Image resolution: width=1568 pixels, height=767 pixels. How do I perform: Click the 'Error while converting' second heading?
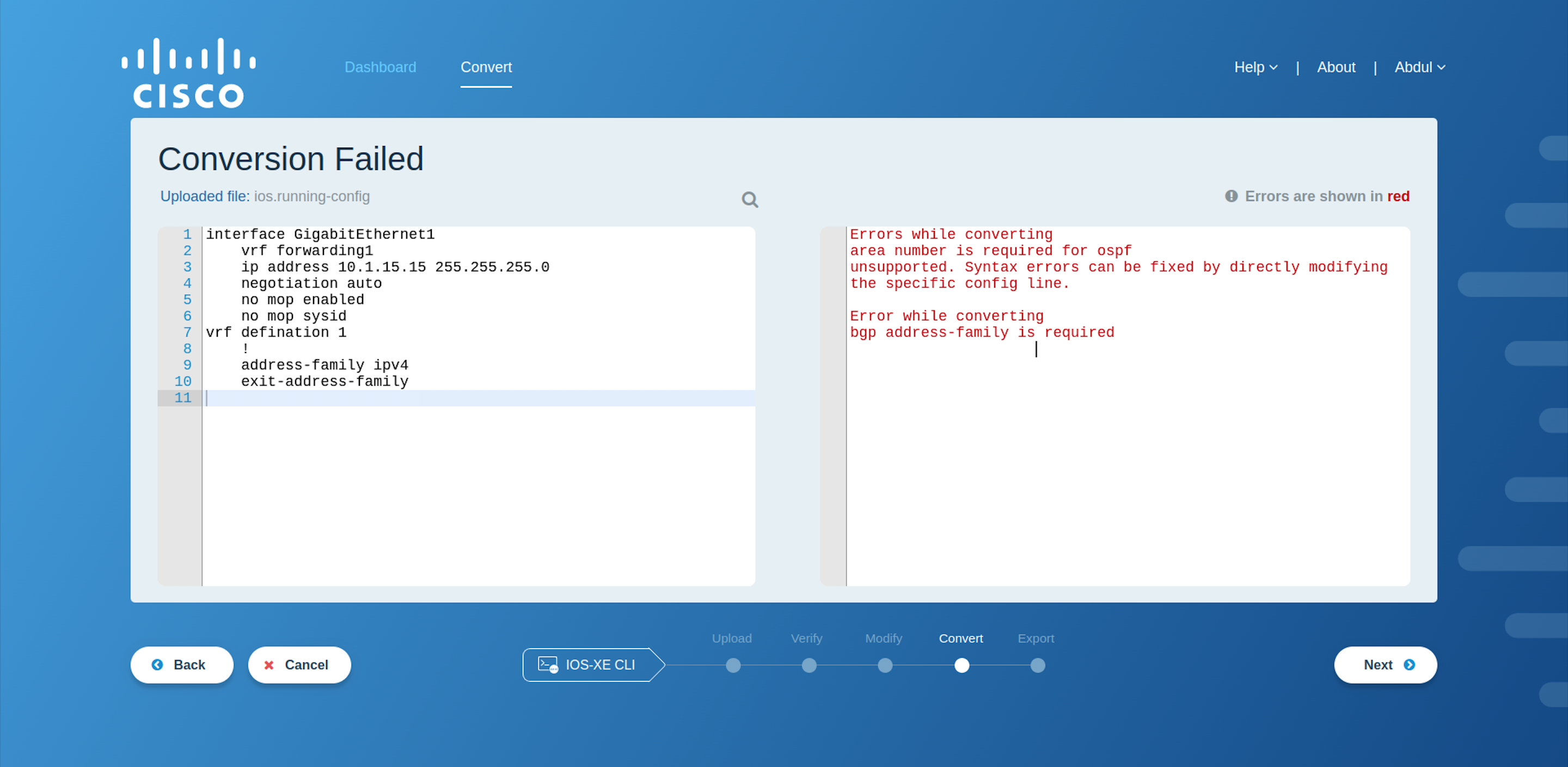pos(947,316)
